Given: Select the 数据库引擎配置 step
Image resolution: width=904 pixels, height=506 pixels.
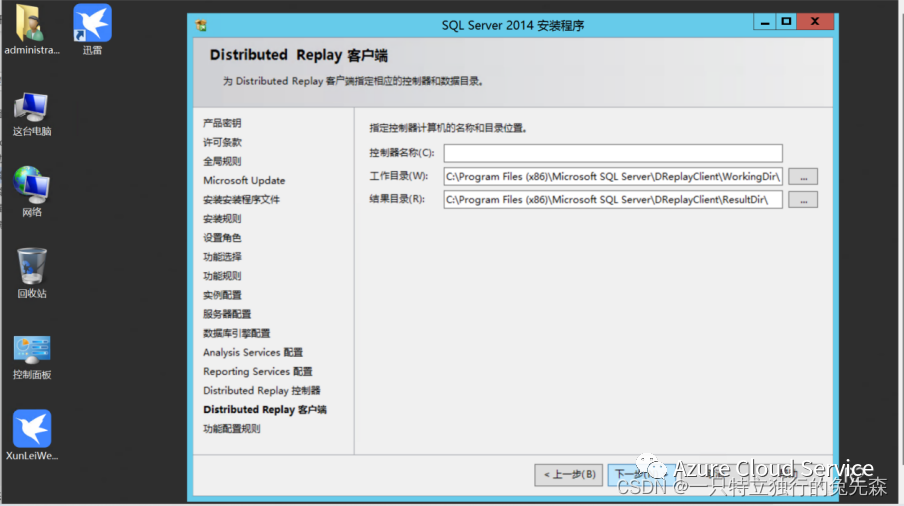Looking at the screenshot, I should coord(236,333).
